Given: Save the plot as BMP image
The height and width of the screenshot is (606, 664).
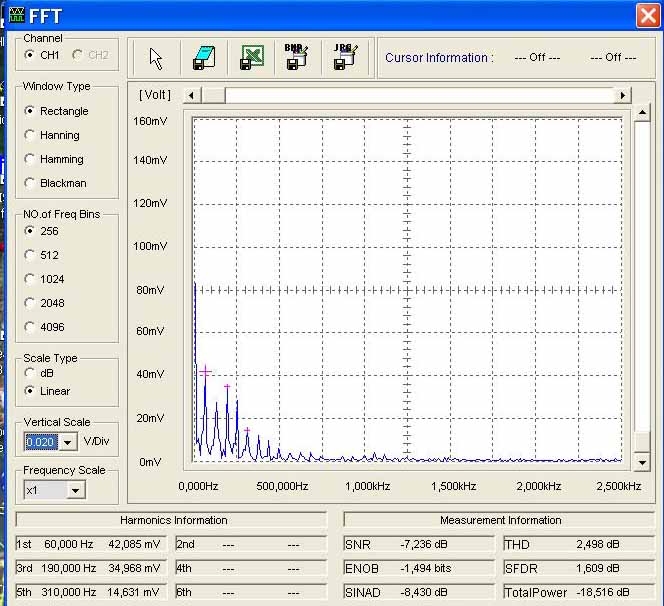Looking at the screenshot, I should 296,58.
